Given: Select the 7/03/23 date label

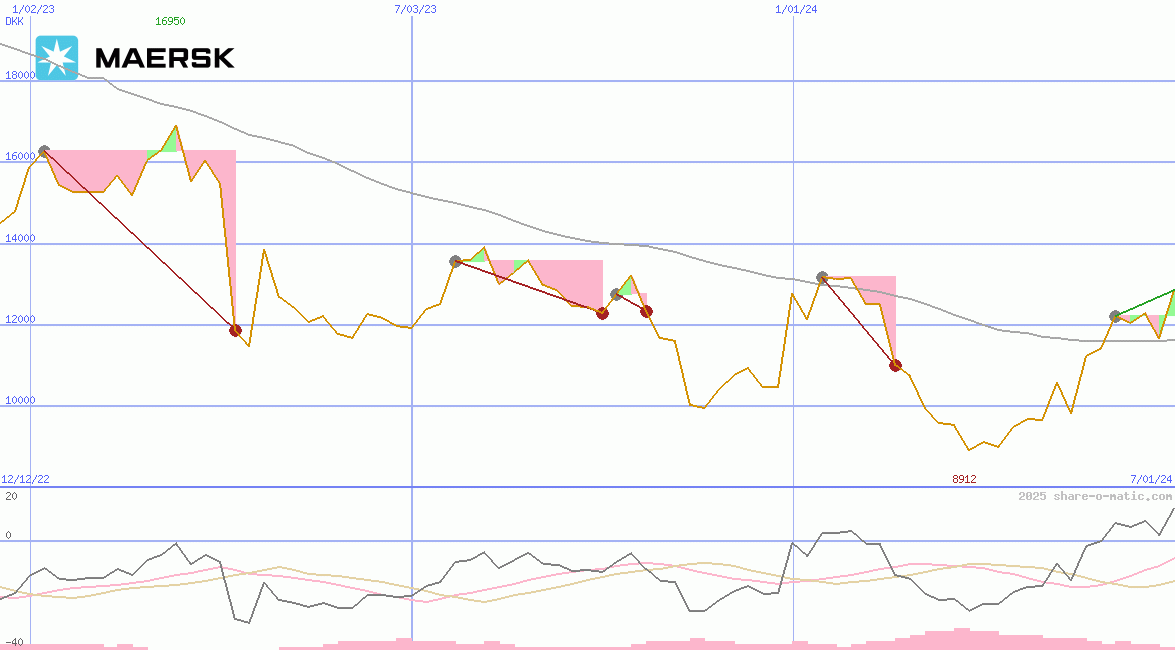Looking at the screenshot, I should (416, 8).
